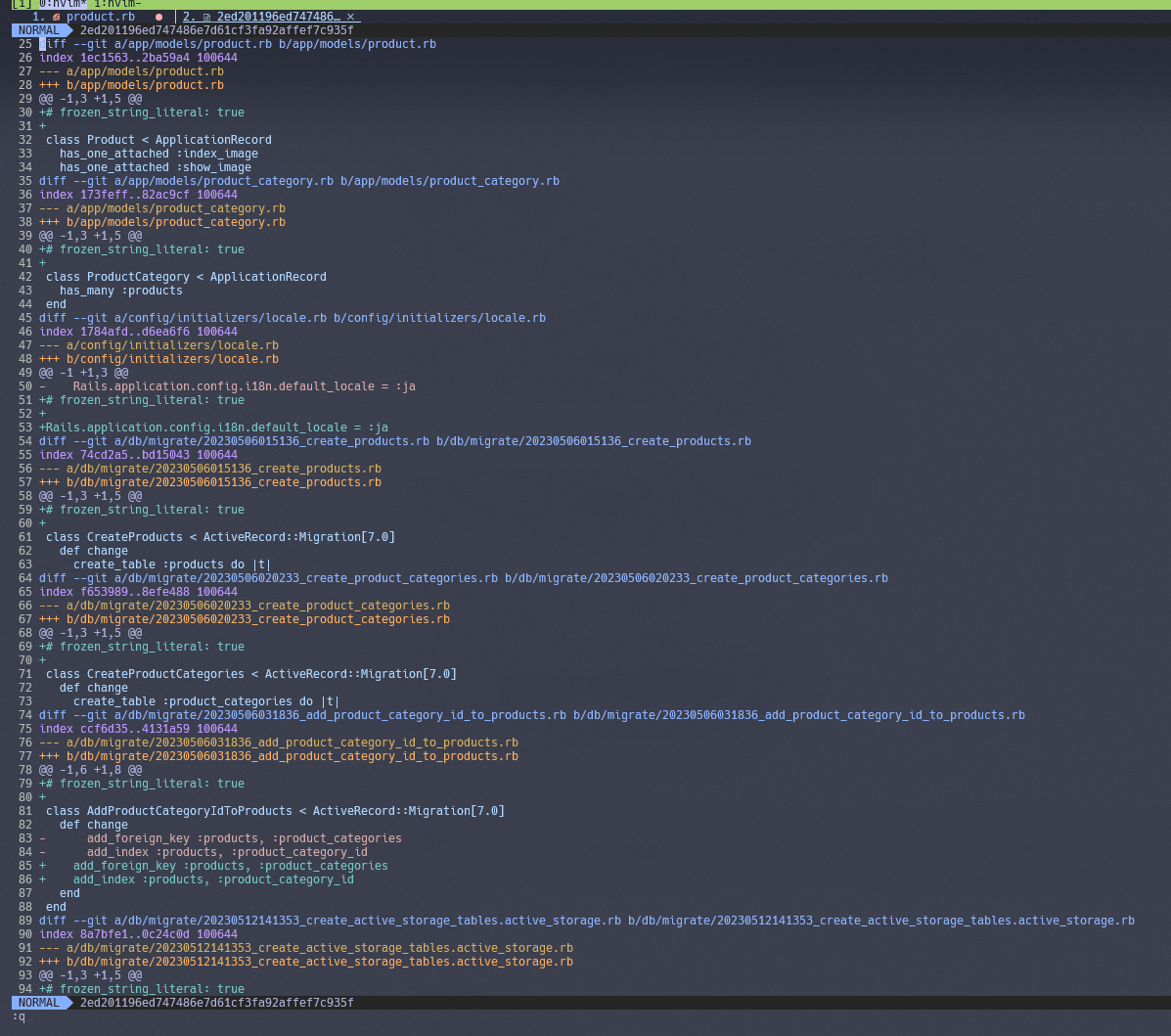Click 'has_many :products' line
1171x1036 pixels.
point(121,291)
